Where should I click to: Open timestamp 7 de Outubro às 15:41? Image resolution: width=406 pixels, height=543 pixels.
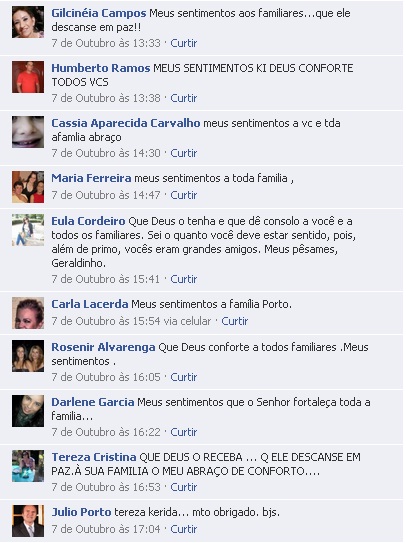tap(106, 279)
